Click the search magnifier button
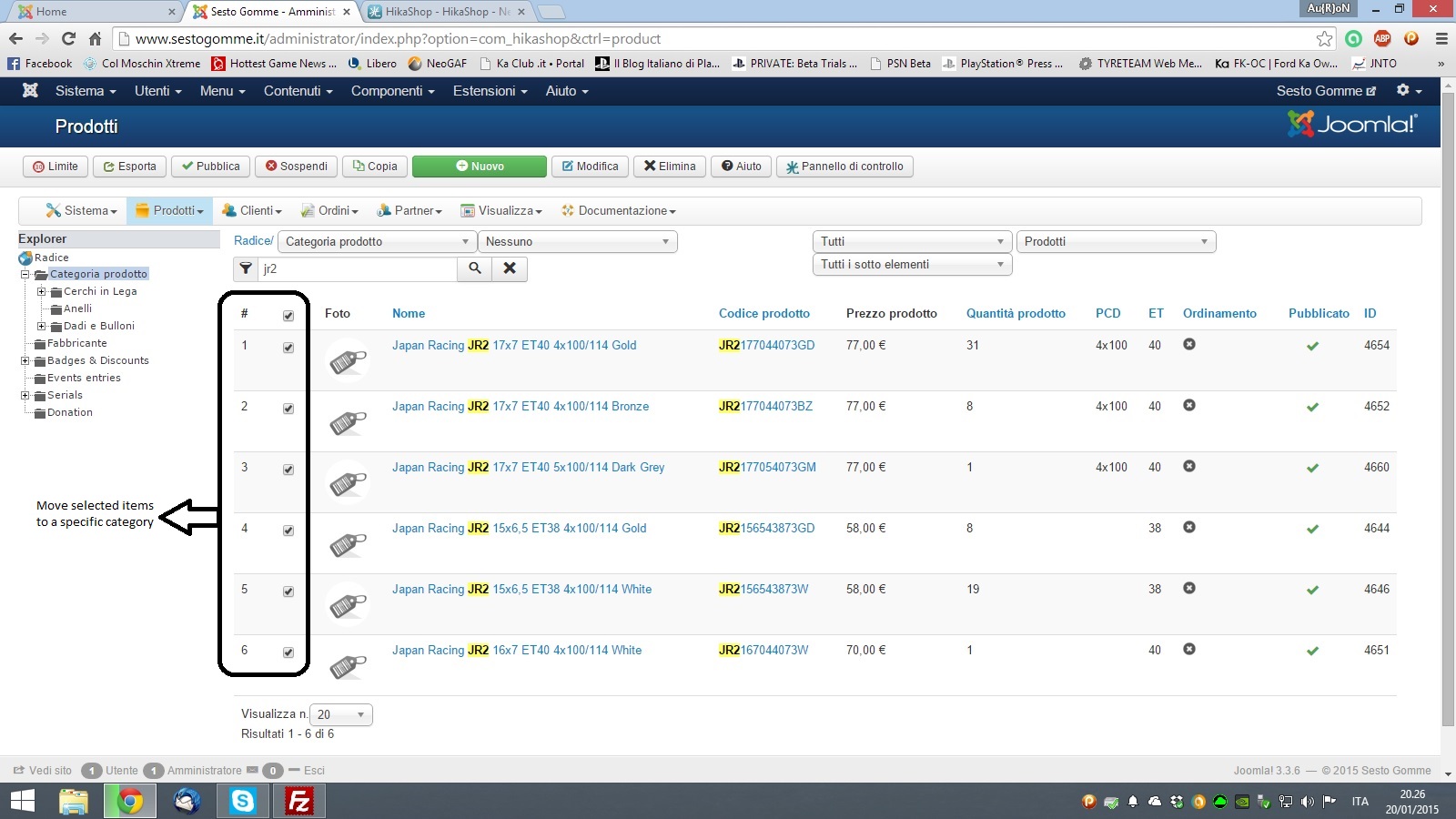Viewport: 1456px width, 819px height. click(x=474, y=268)
